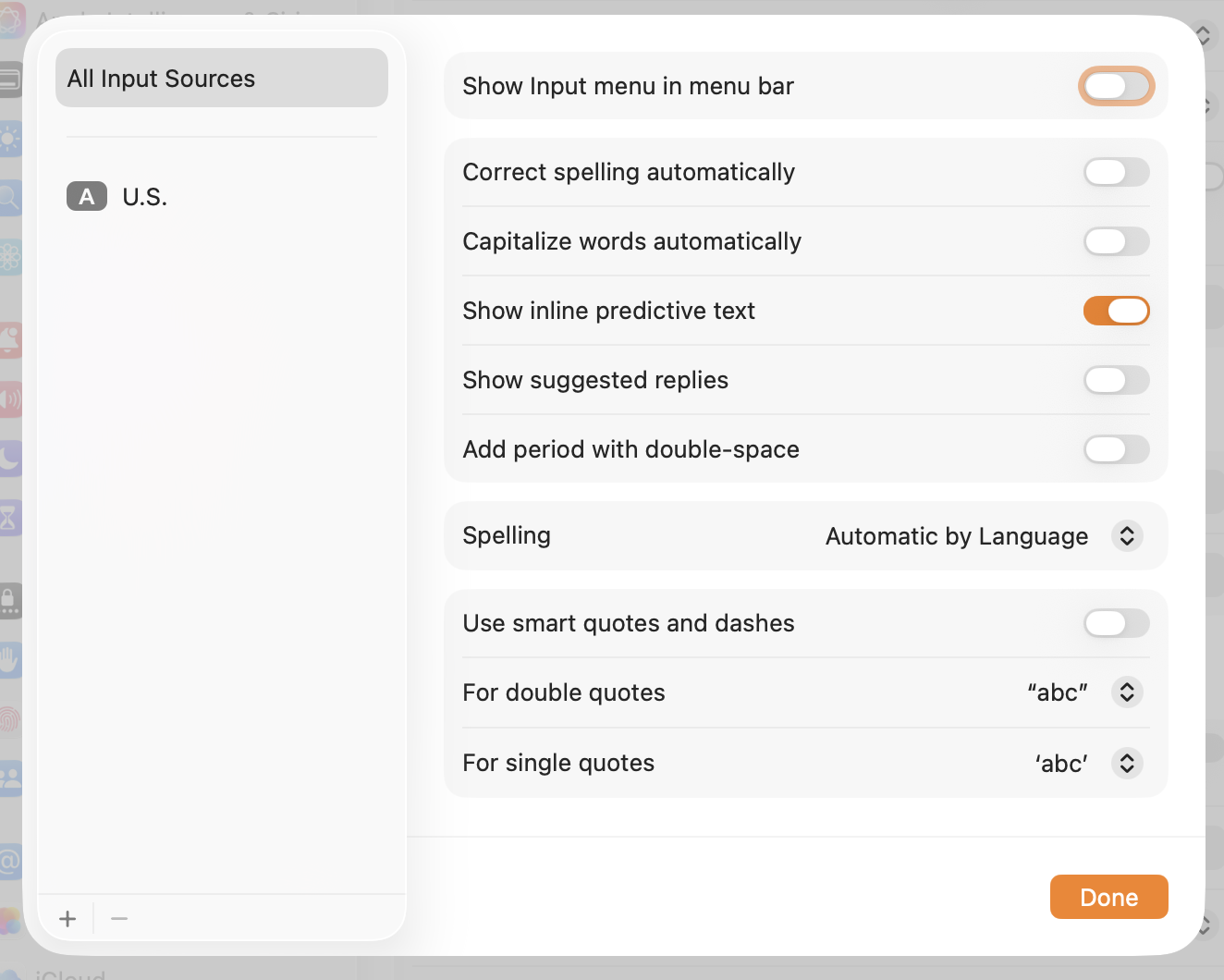Toggle Show Input menu in menu bar
Viewport: 1224px width, 980px height.
[1116, 86]
